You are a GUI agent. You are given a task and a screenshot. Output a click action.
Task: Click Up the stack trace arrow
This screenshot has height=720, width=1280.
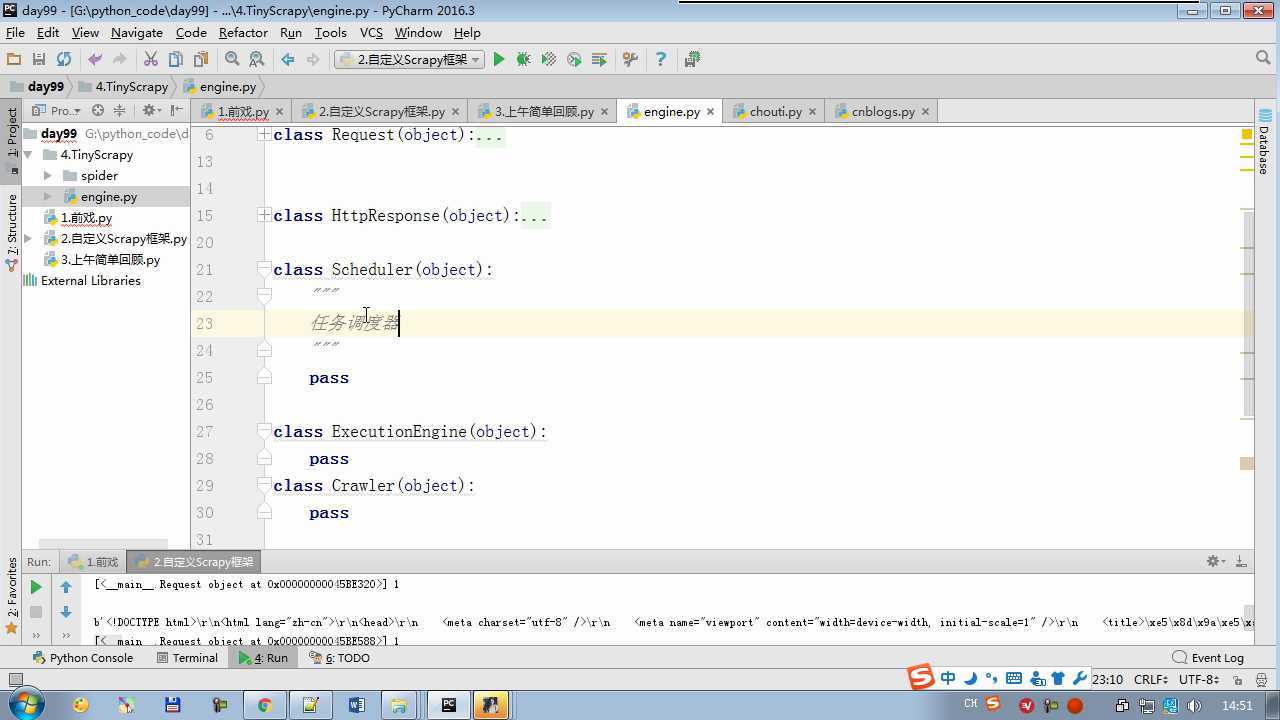66,587
